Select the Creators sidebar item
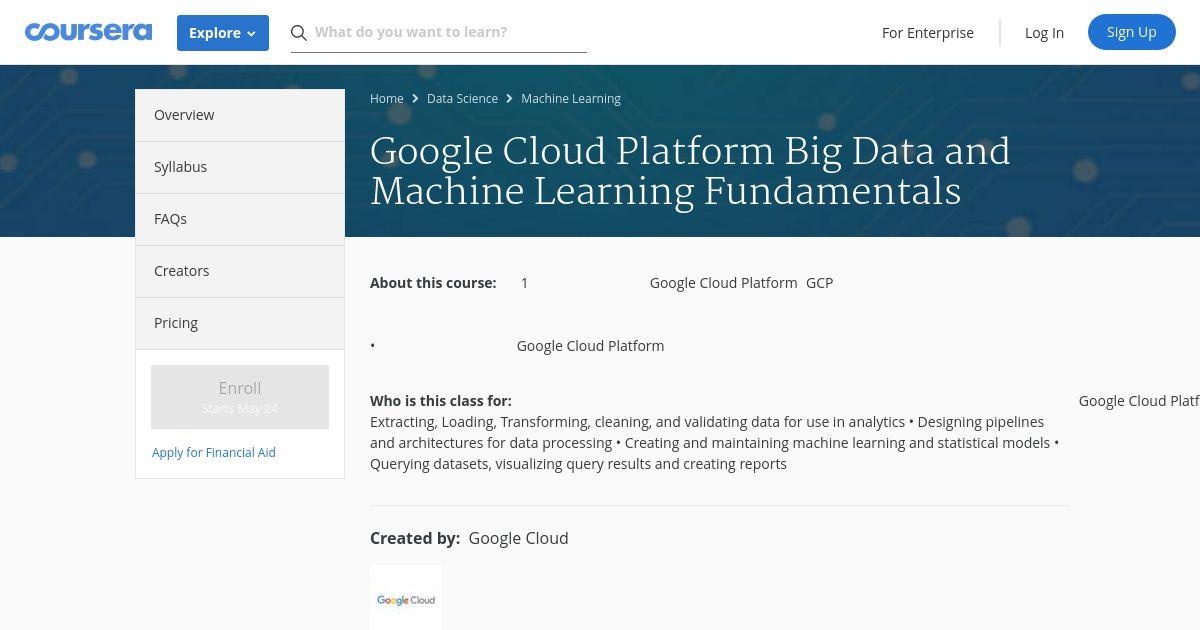 (240, 271)
